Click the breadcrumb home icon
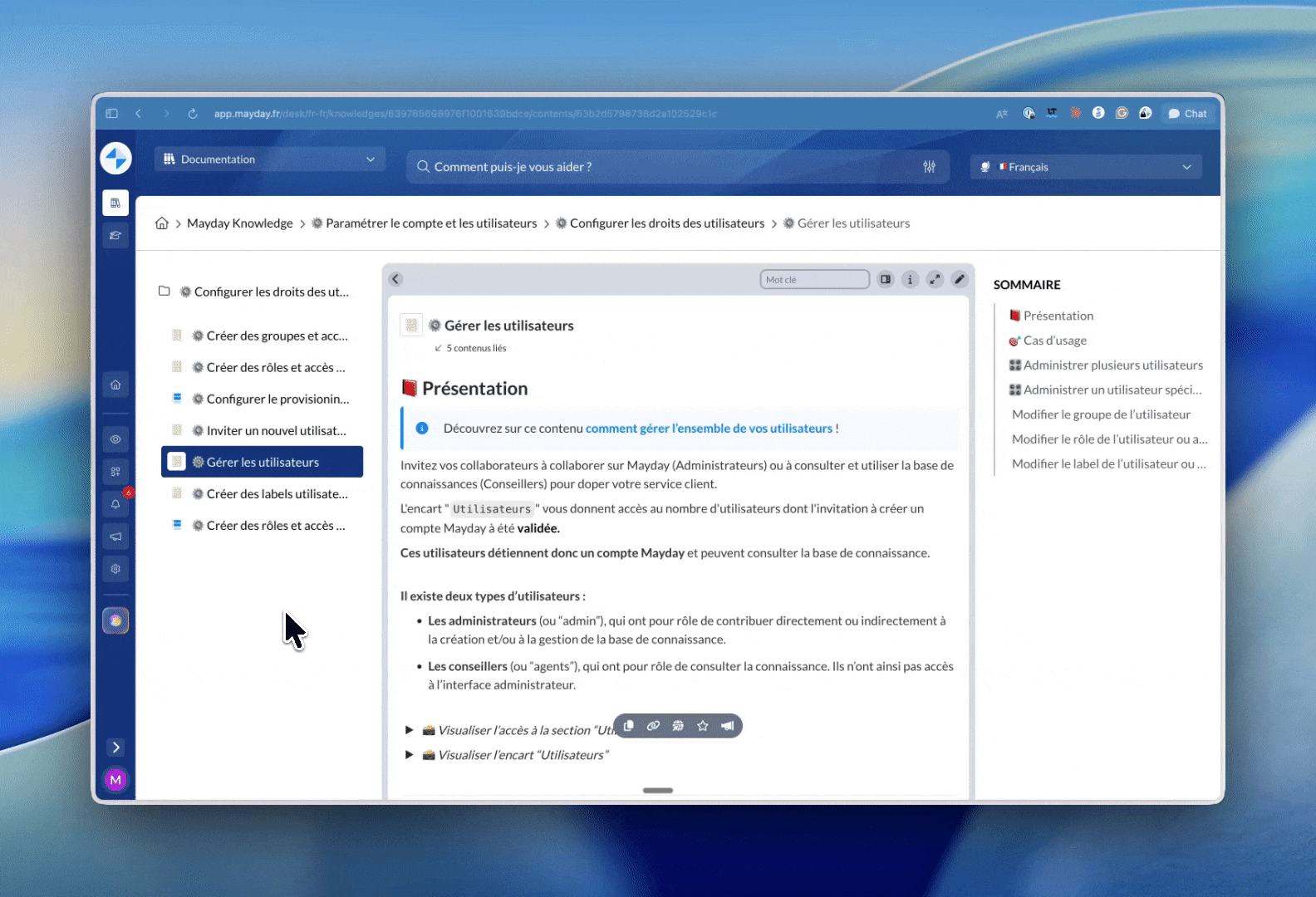This screenshot has width=1316, height=897. [x=162, y=223]
